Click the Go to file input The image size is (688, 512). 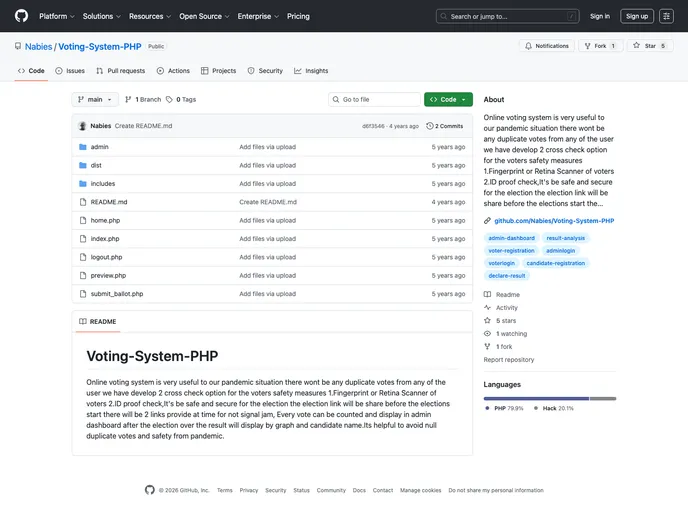pos(378,100)
